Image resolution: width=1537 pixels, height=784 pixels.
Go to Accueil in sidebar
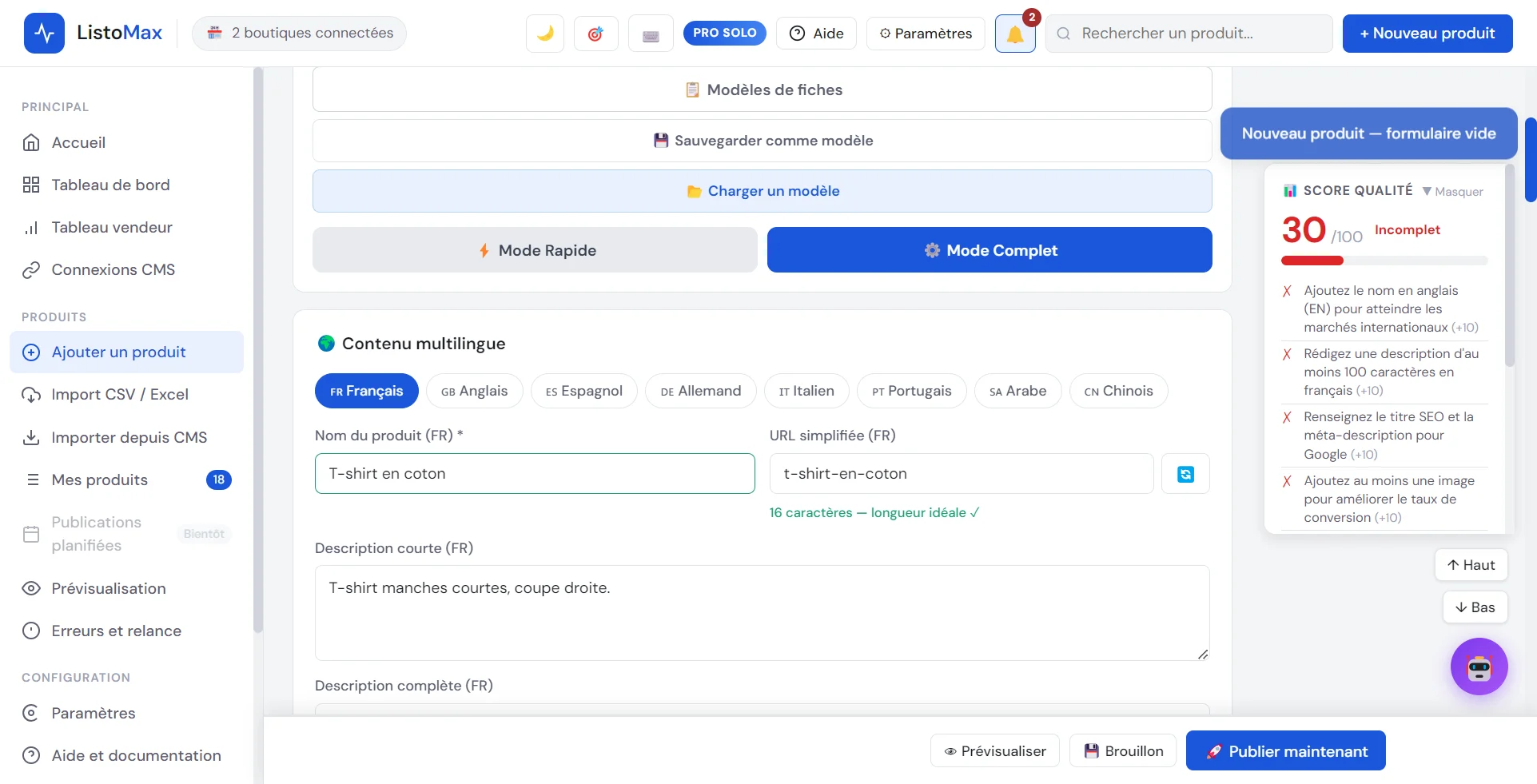point(127,142)
